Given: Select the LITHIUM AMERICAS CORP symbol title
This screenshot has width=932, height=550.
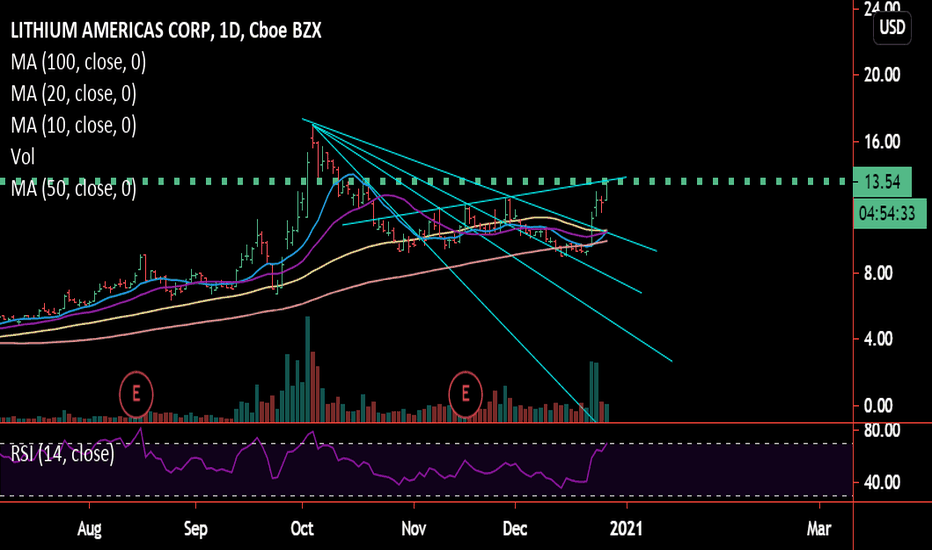Looking at the screenshot, I should (x=166, y=31).
